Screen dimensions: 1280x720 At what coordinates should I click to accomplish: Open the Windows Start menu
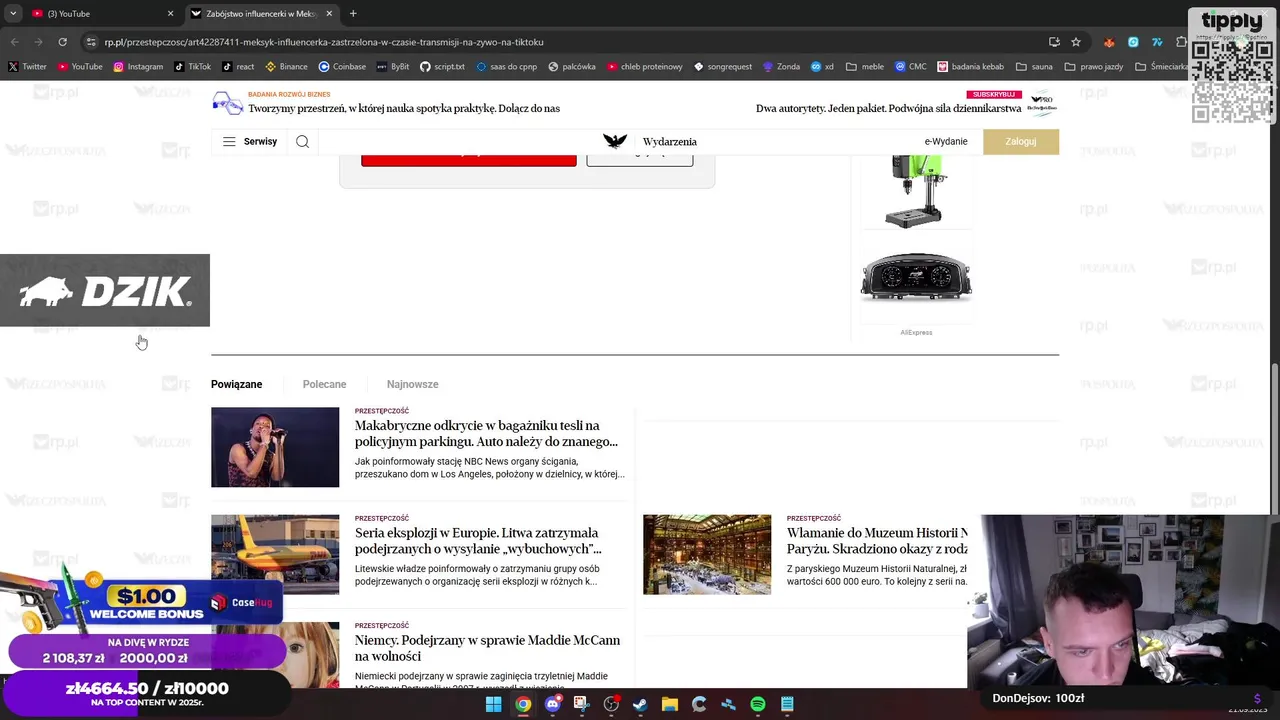pyautogui.click(x=493, y=704)
